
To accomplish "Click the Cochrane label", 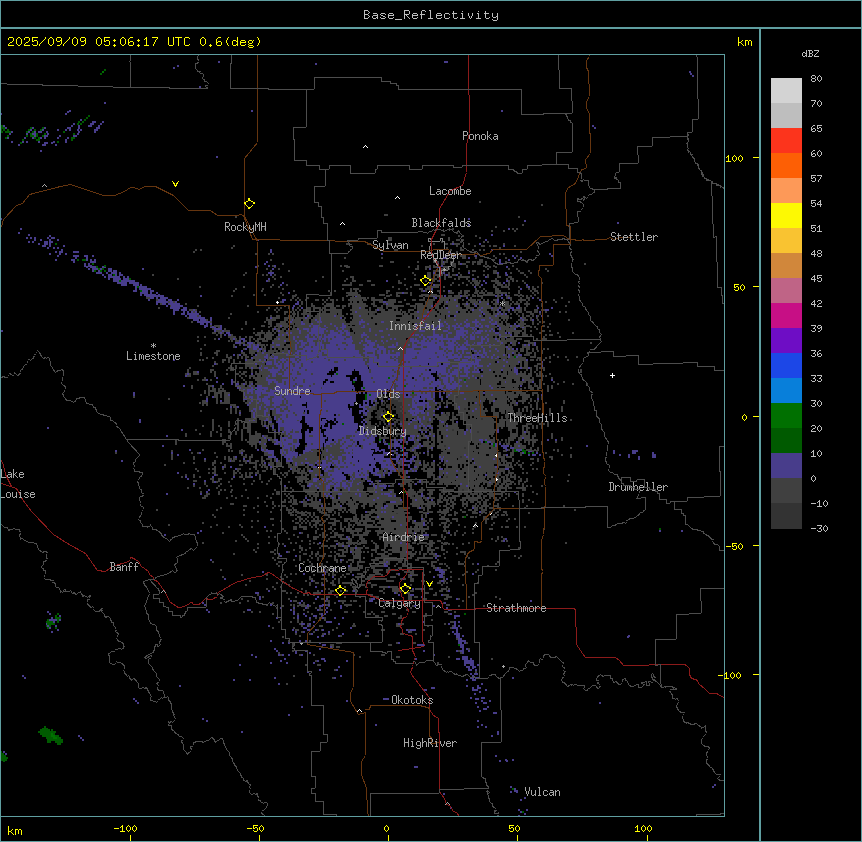I will coord(322,568).
